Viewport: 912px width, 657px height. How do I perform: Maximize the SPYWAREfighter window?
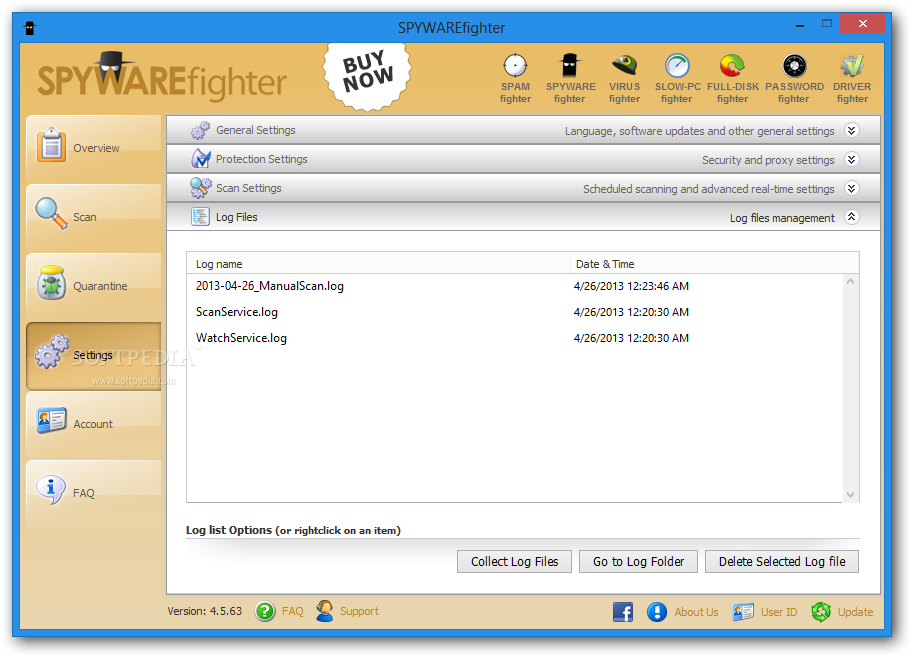pyautogui.click(x=827, y=24)
